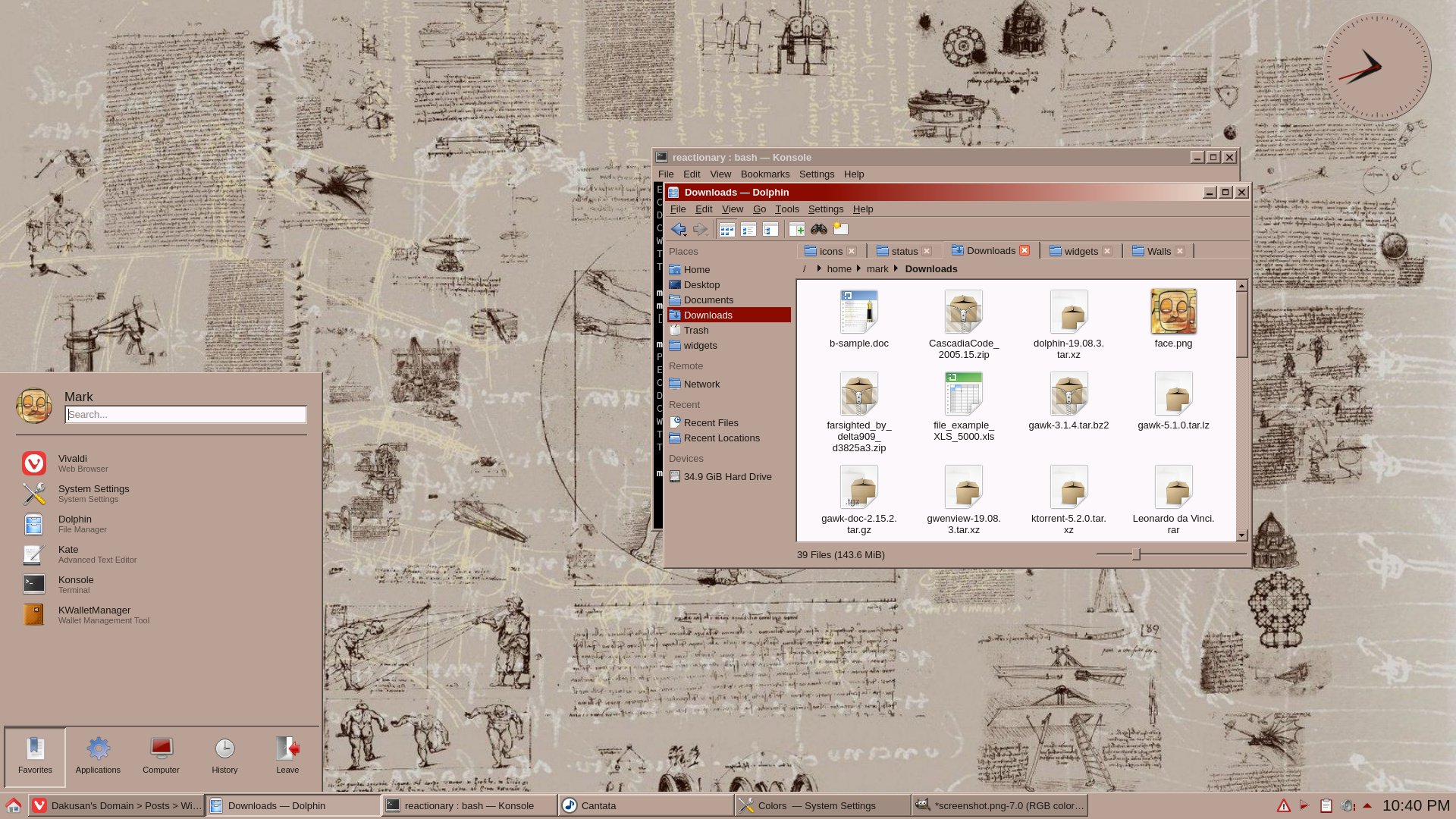Viewport: 1456px width, 819px height.
Task: Select file_example_XLS_5000.xls spreadsheet icon
Action: pos(964,394)
